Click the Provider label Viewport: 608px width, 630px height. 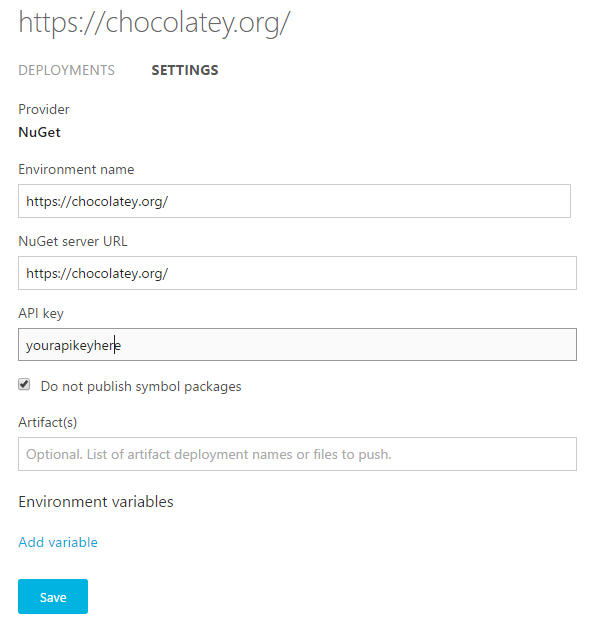[x=44, y=109]
